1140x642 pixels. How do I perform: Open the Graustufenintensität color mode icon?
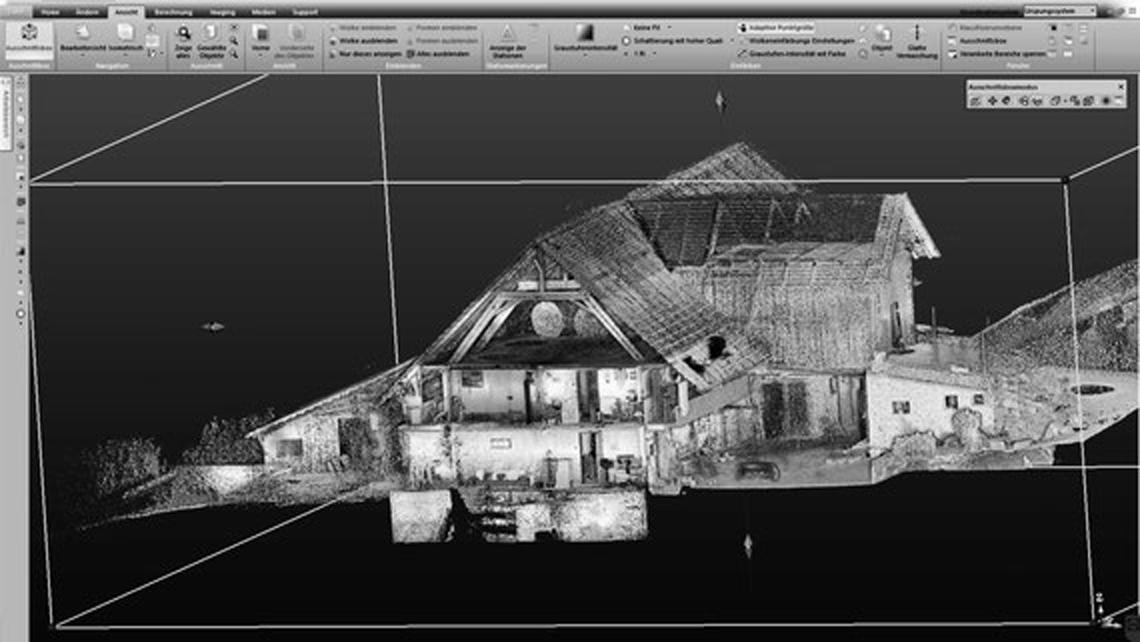coord(585,33)
